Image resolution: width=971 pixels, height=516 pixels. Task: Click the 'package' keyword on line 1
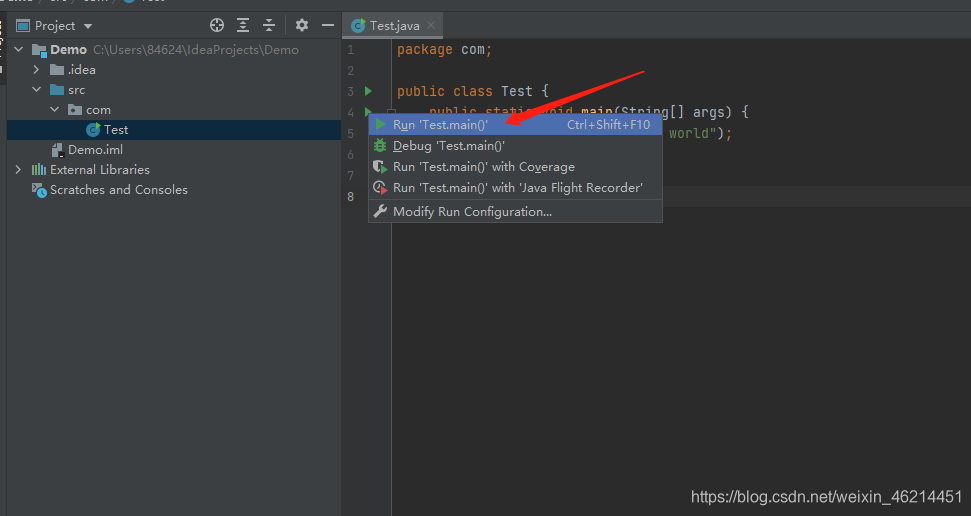pos(425,50)
